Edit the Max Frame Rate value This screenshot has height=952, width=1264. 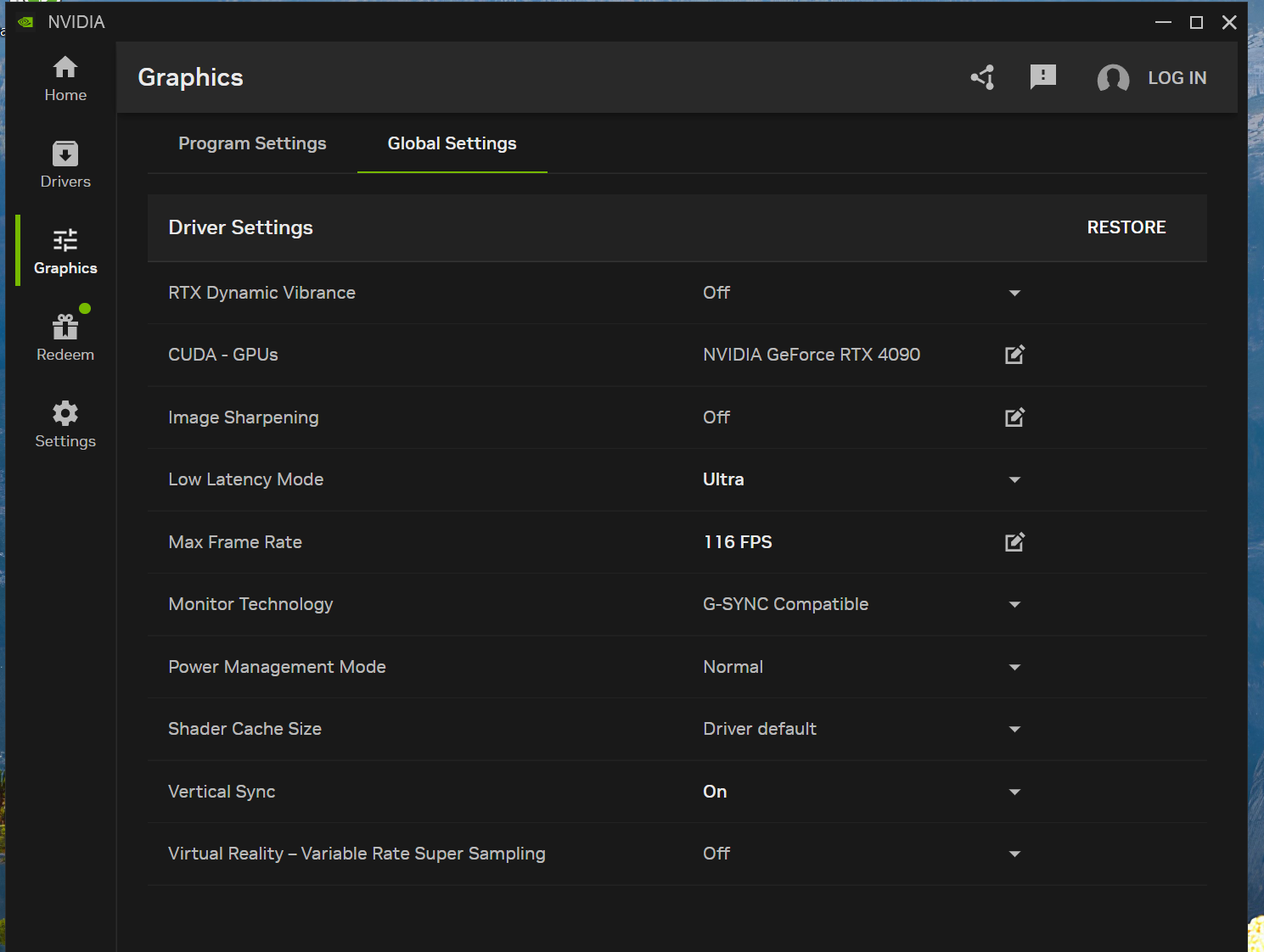[x=1014, y=542]
